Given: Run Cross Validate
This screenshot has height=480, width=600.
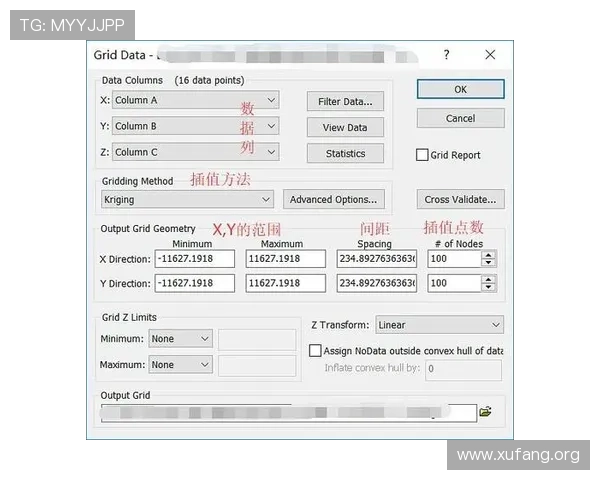Looking at the screenshot, I should [460, 199].
